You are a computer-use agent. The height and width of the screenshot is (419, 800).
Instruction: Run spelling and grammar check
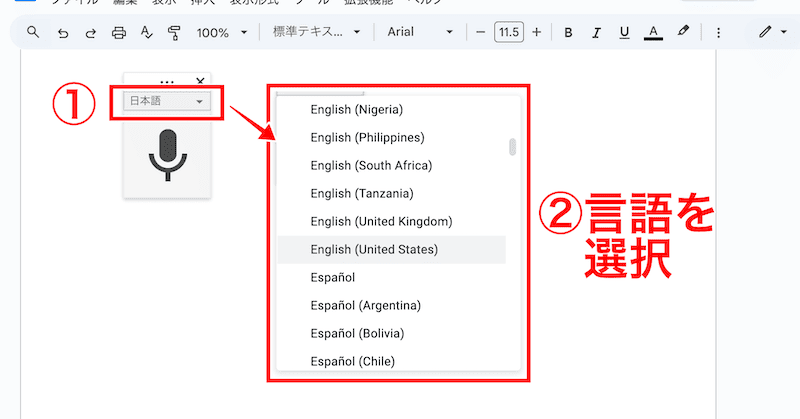[147, 32]
